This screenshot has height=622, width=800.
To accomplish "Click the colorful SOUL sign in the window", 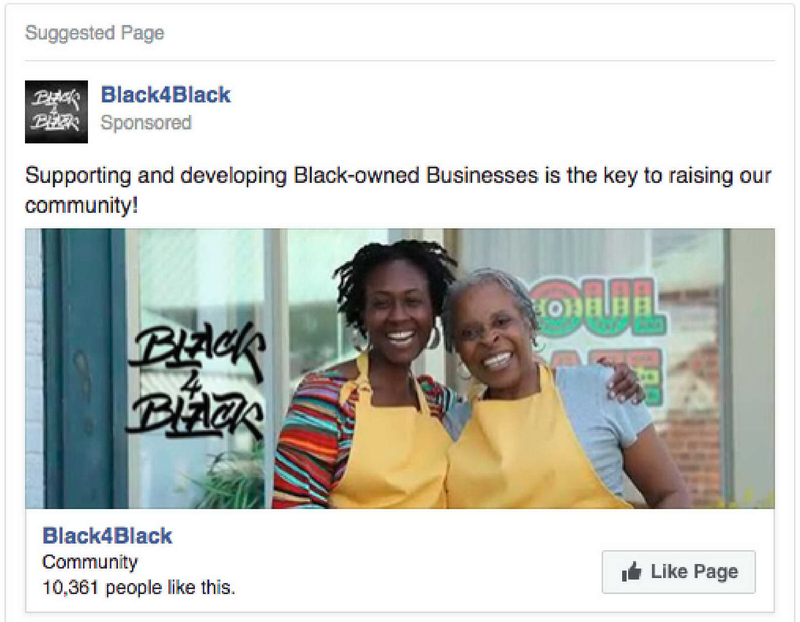I will tap(599, 306).
